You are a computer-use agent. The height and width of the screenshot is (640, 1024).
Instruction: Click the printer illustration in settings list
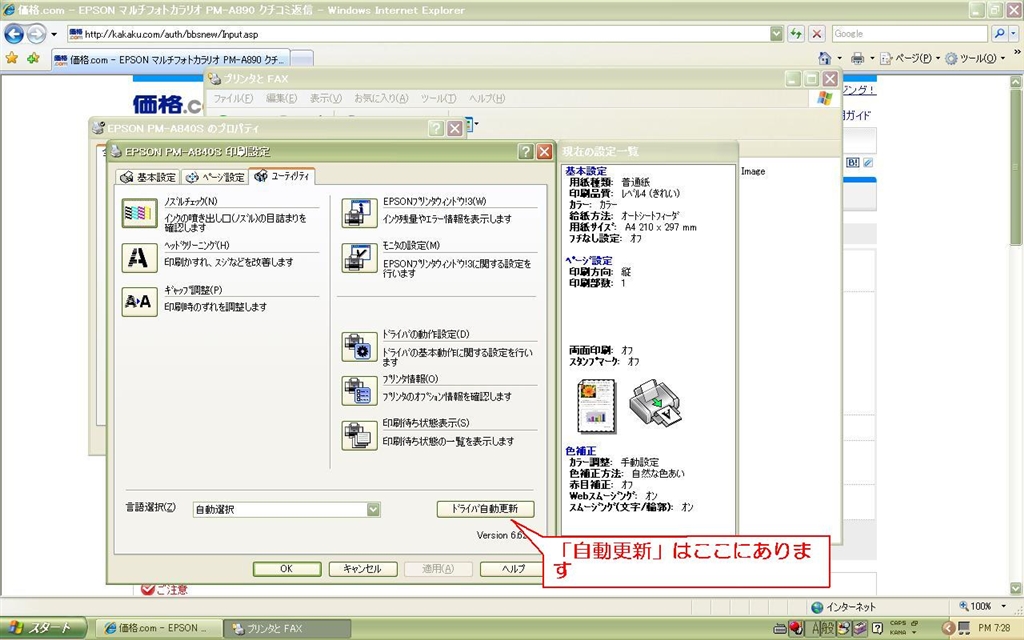pyautogui.click(x=656, y=404)
